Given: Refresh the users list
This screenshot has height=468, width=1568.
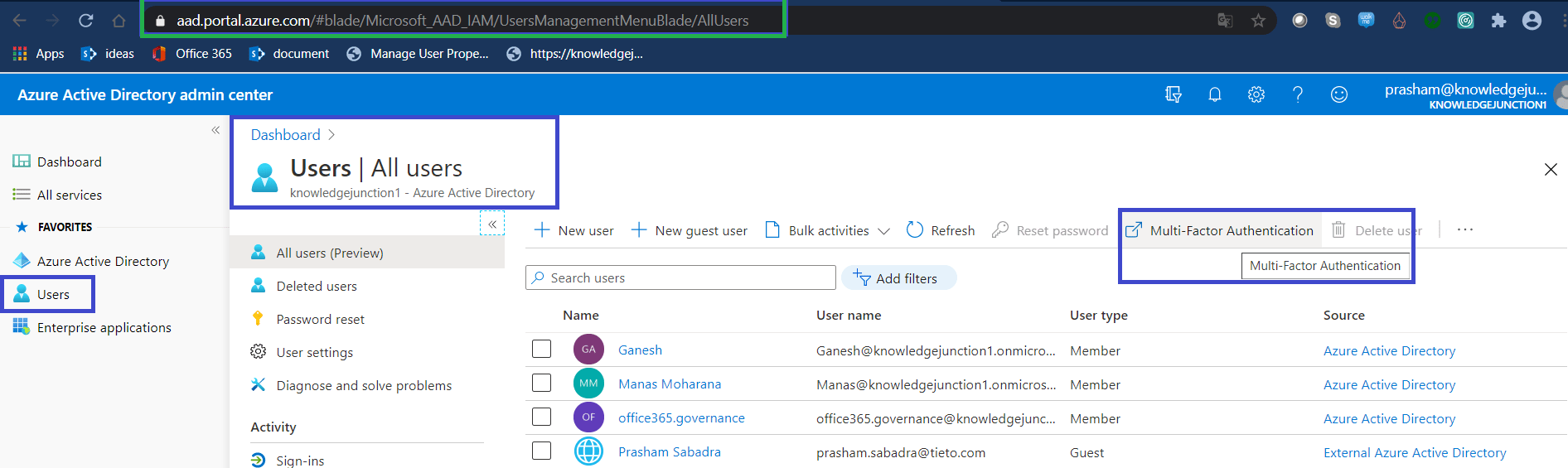Looking at the screenshot, I should click(941, 230).
